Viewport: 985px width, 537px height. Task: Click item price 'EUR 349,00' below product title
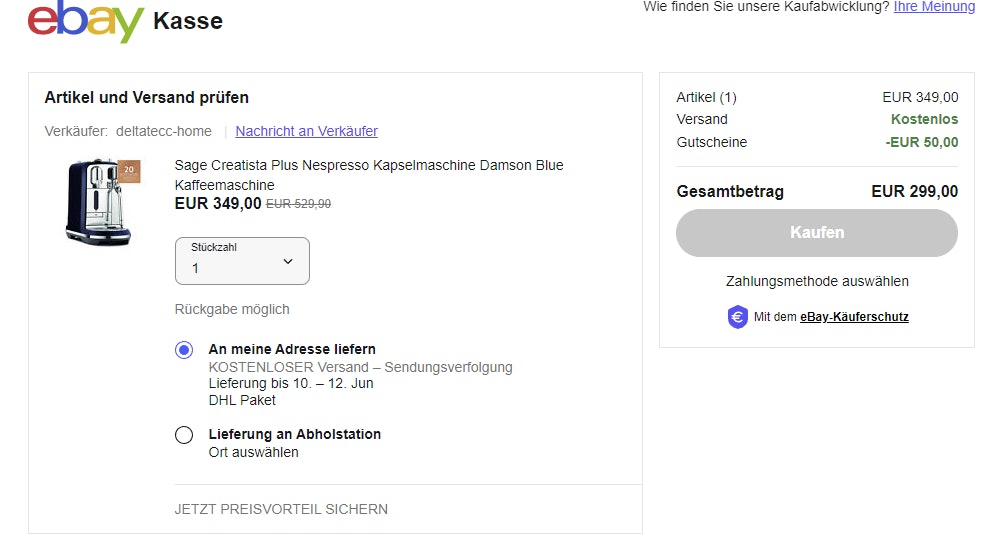pyautogui.click(x=218, y=203)
